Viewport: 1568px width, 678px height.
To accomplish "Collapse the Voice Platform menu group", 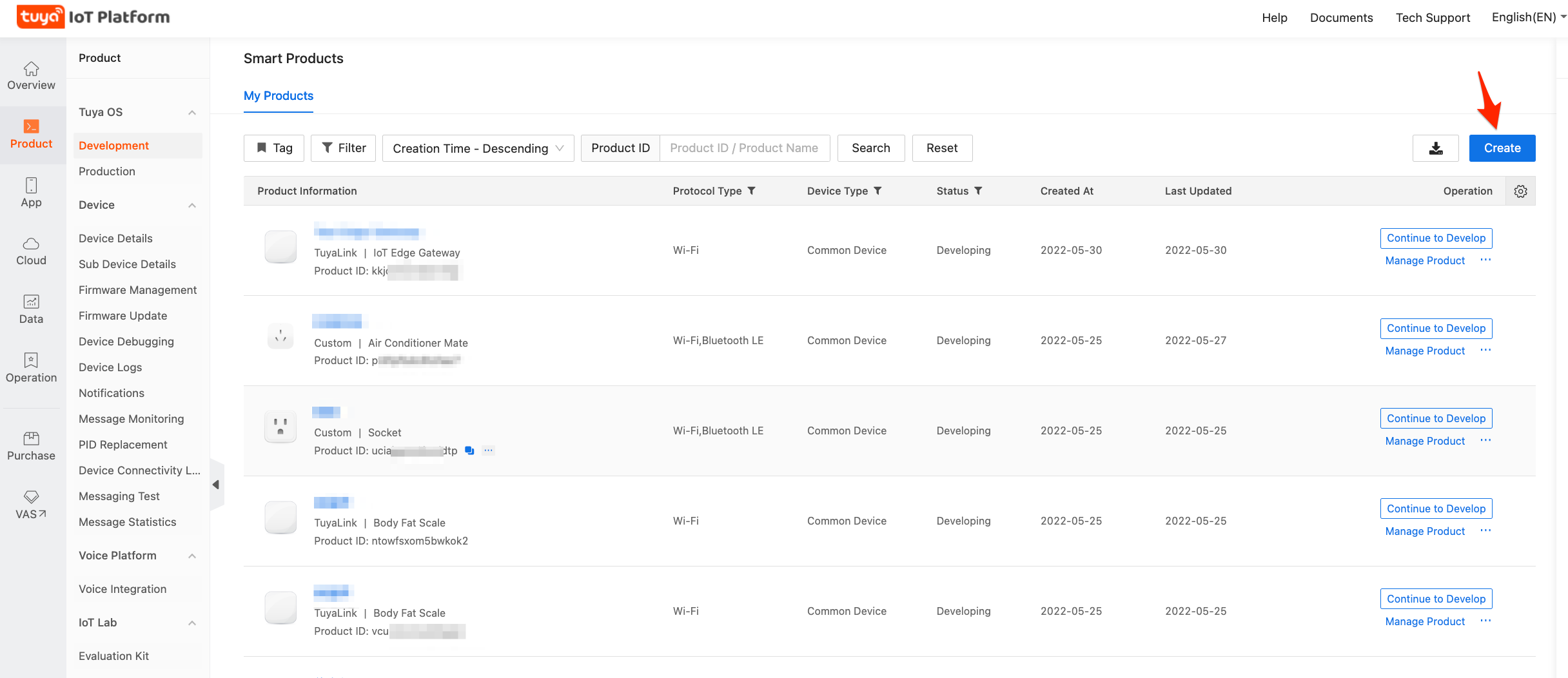I will [191, 556].
